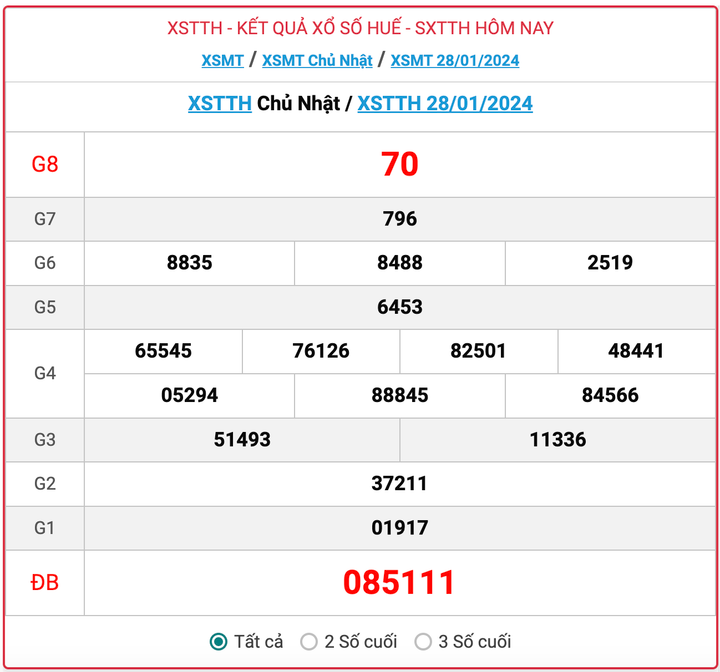Click the G4 number 88845
Viewport: 720px width, 672px height.
click(399, 395)
